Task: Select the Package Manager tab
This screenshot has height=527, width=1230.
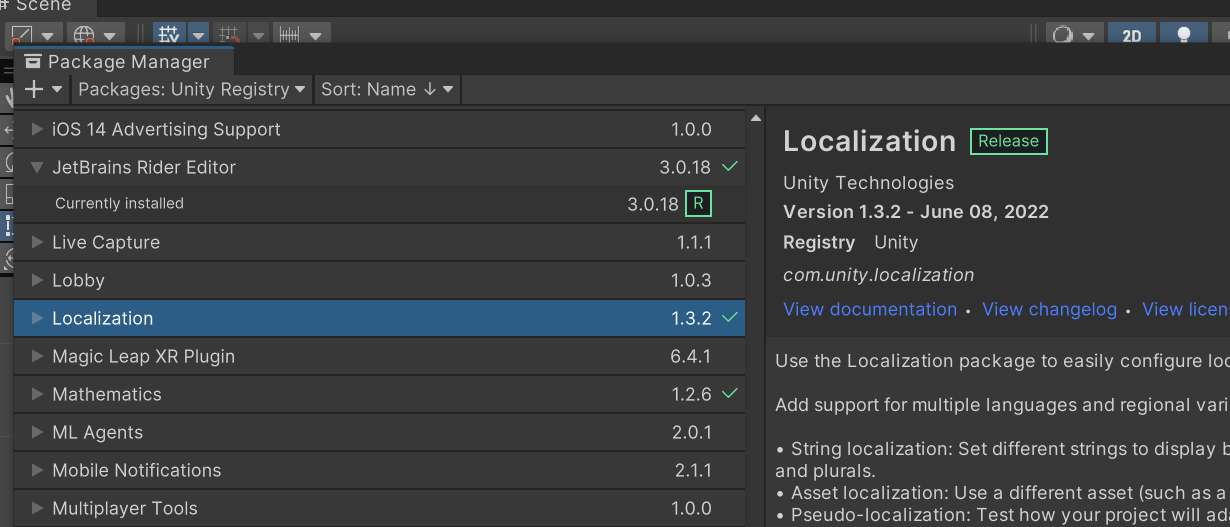Action: [x=123, y=61]
